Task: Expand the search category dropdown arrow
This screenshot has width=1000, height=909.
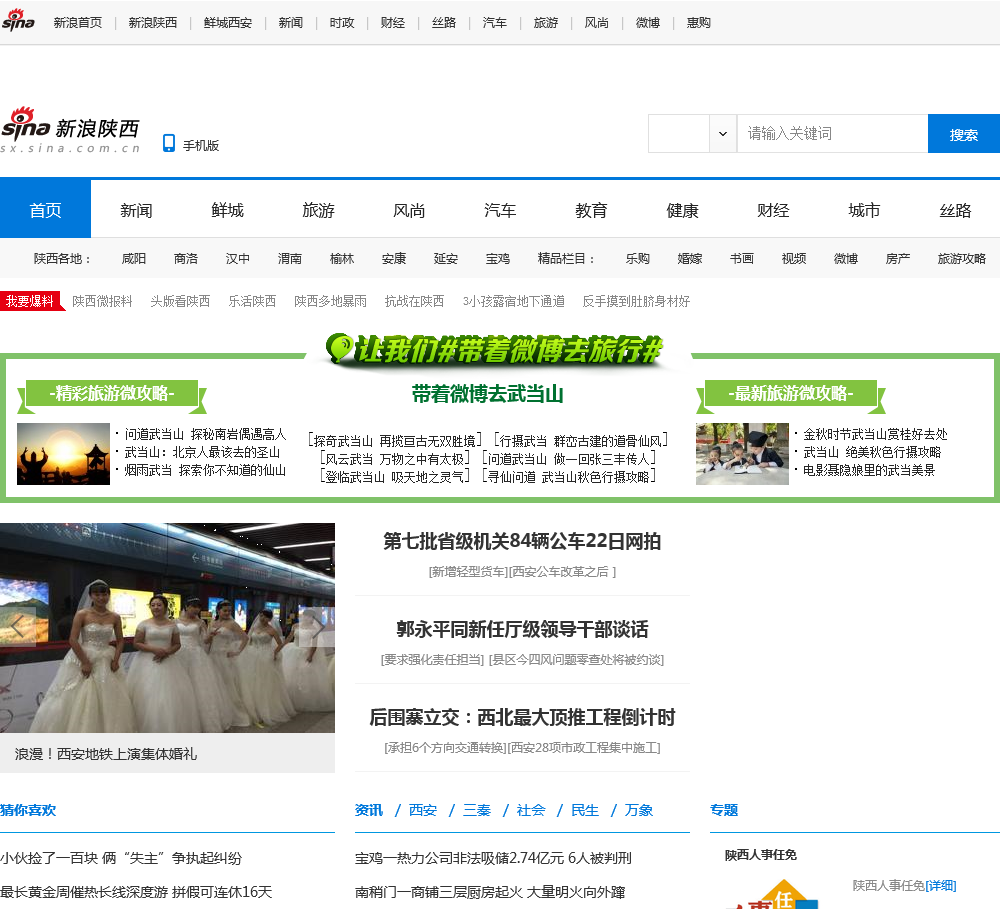Action: tap(723, 134)
